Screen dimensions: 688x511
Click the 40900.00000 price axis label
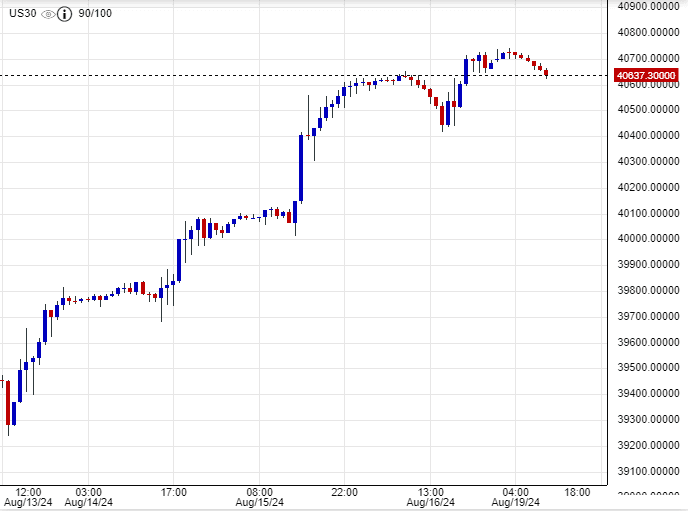648,6
